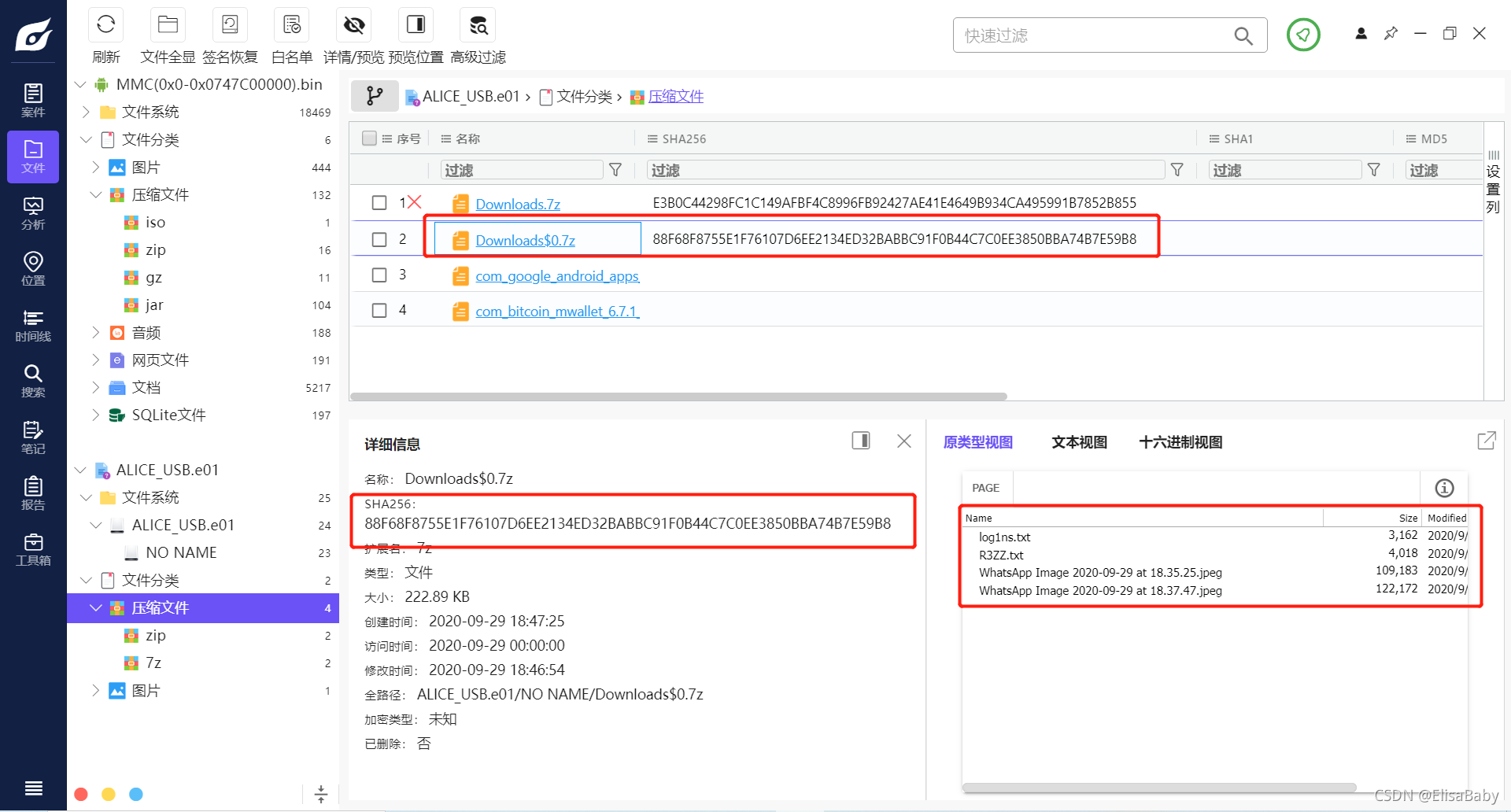Open the user account icon

(1361, 33)
